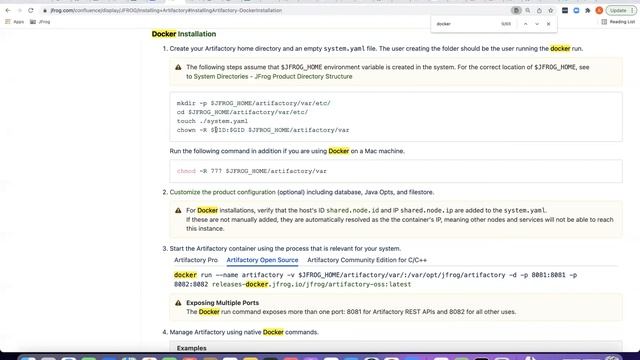Click the find match count 5/55
This screenshot has width=640, height=360.
(506, 24)
